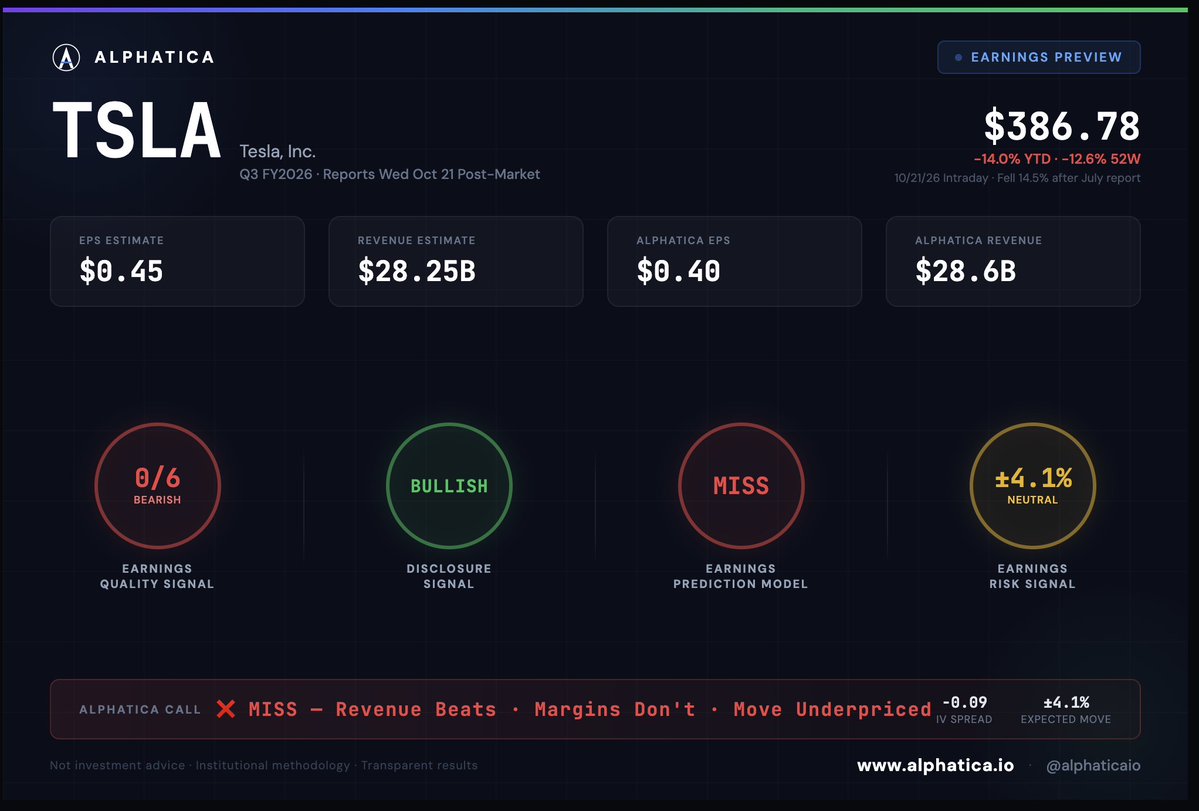Open the www.alphatica.io link
The image size is (1199, 811).
[x=935, y=765]
